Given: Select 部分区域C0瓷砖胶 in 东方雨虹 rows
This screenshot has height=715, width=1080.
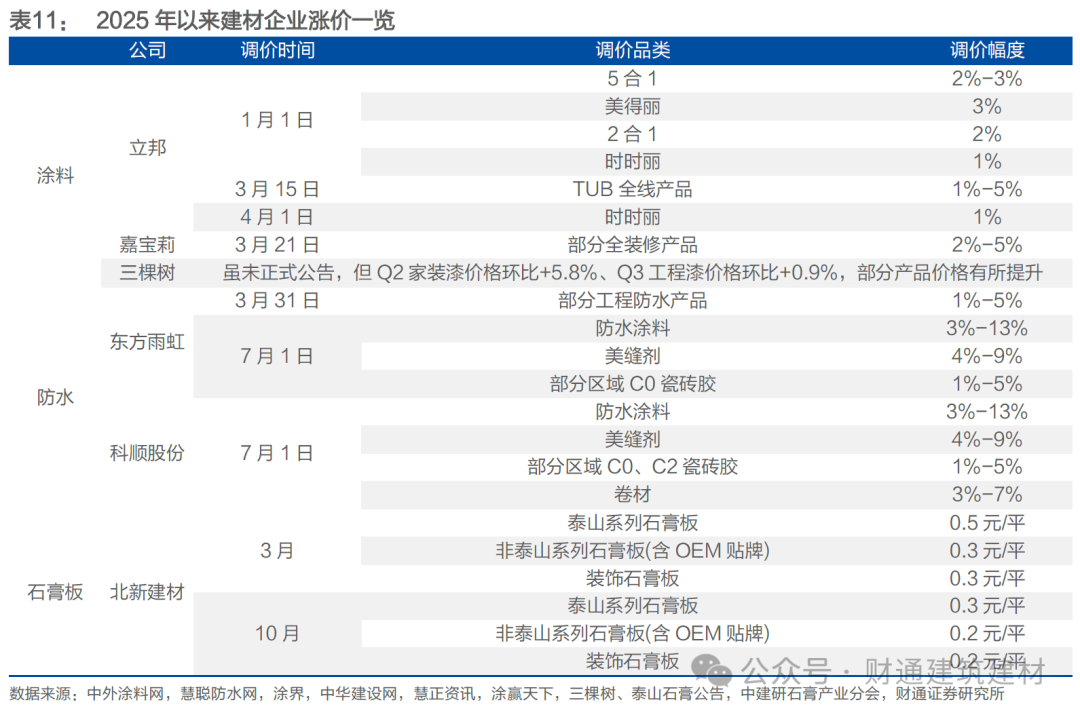Looking at the screenshot, I should (633, 384).
